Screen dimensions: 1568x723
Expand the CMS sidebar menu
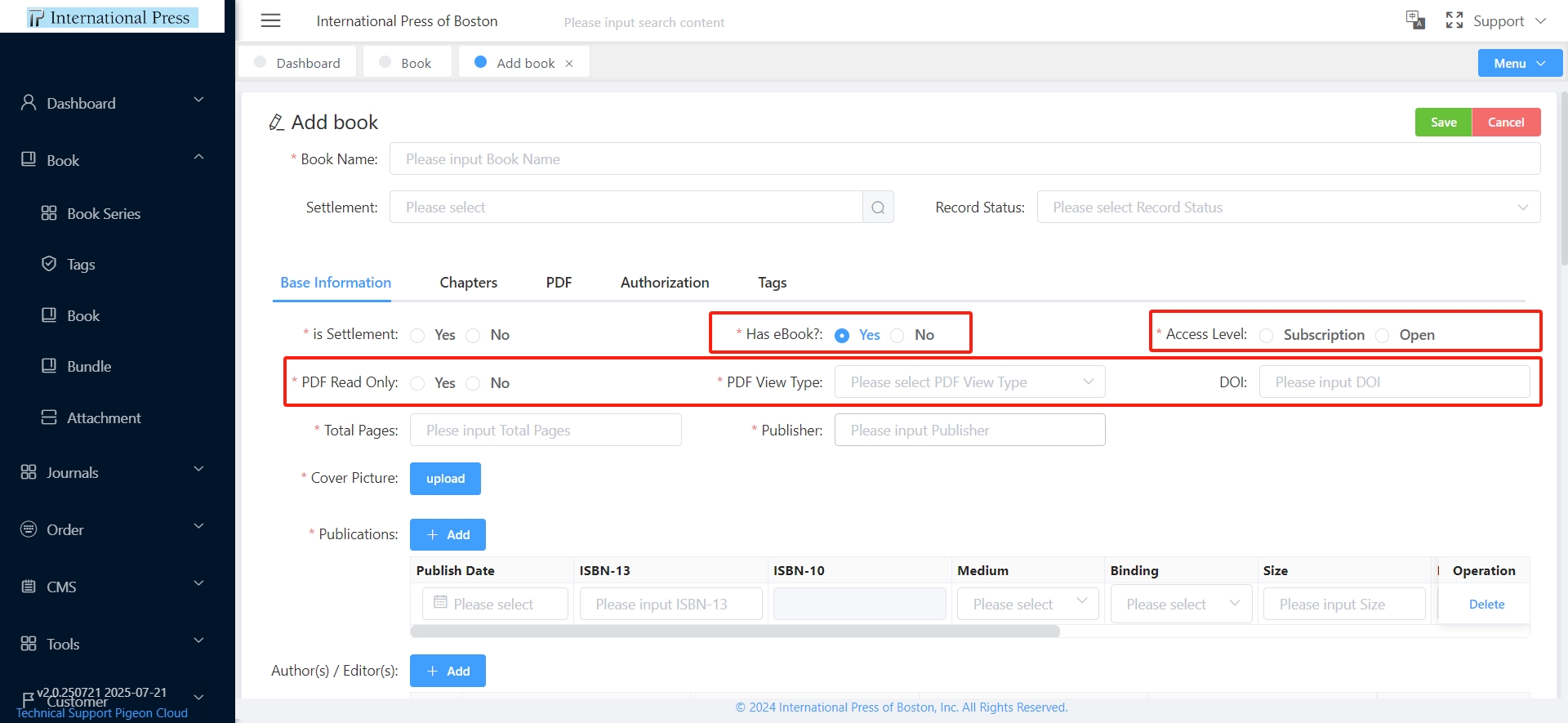pyautogui.click(x=198, y=583)
